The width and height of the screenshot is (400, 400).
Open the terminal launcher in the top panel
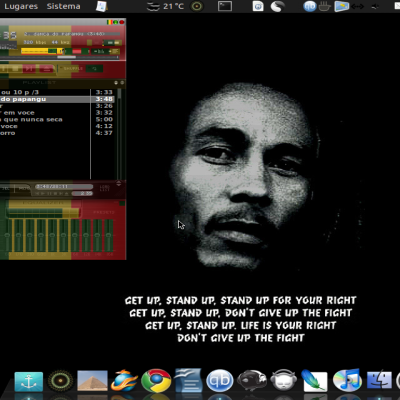click(x=225, y=6)
